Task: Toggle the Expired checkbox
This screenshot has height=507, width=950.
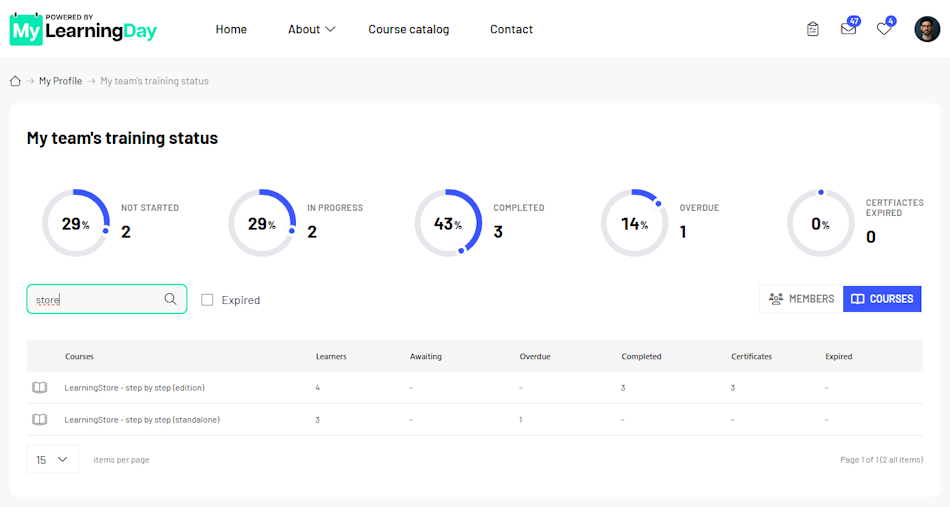Action: point(207,300)
